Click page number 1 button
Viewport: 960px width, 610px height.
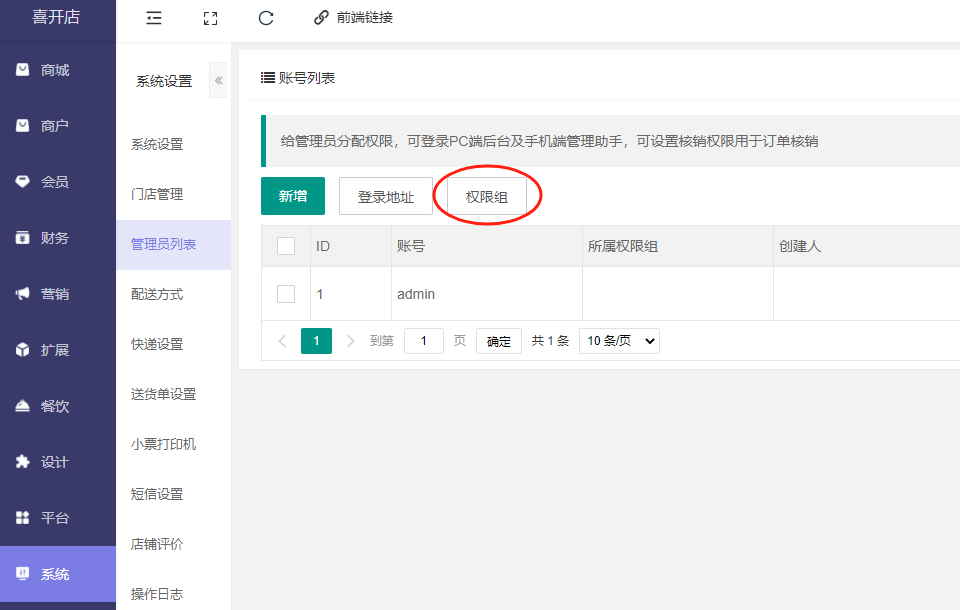pos(317,341)
